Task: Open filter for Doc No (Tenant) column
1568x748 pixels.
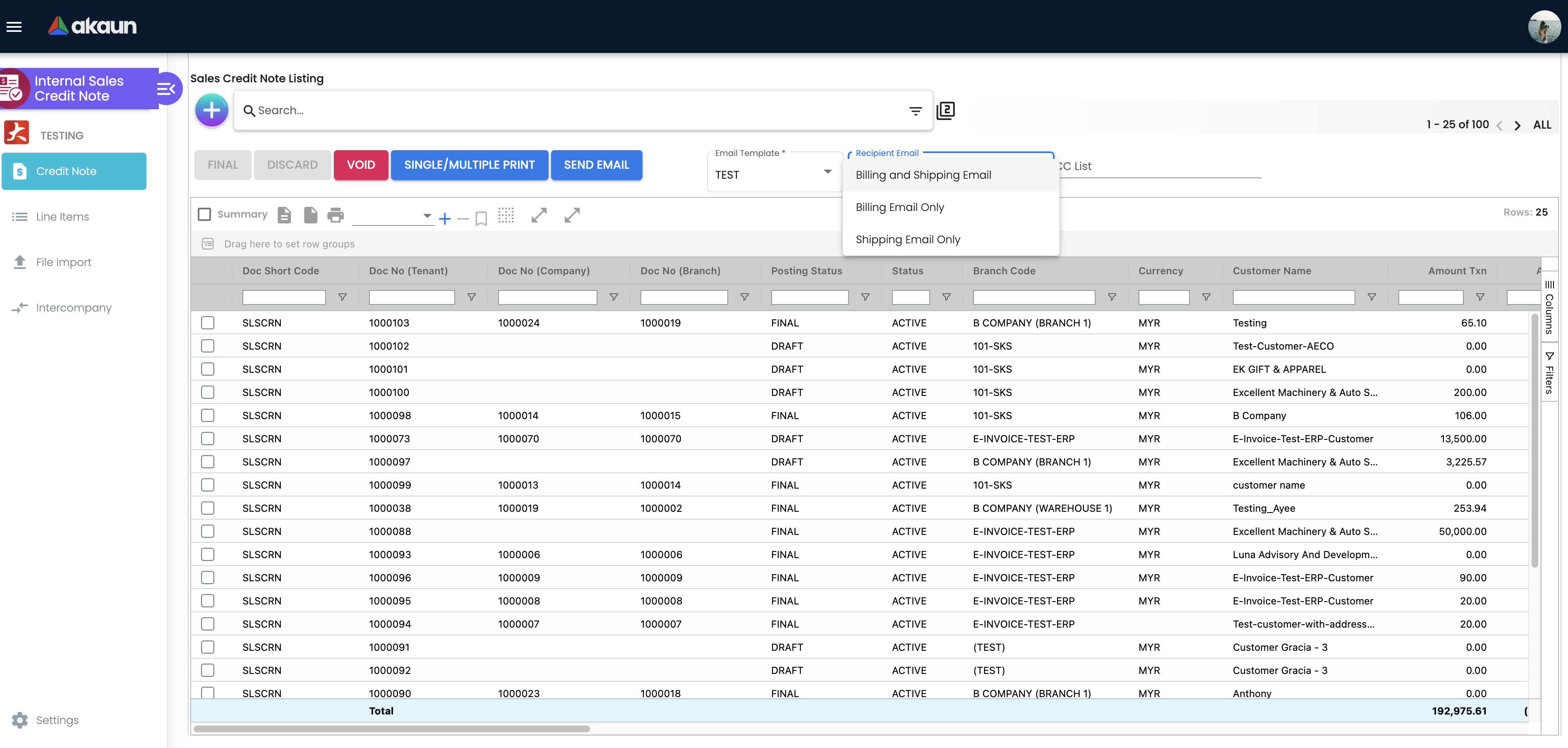Action: coord(471,297)
